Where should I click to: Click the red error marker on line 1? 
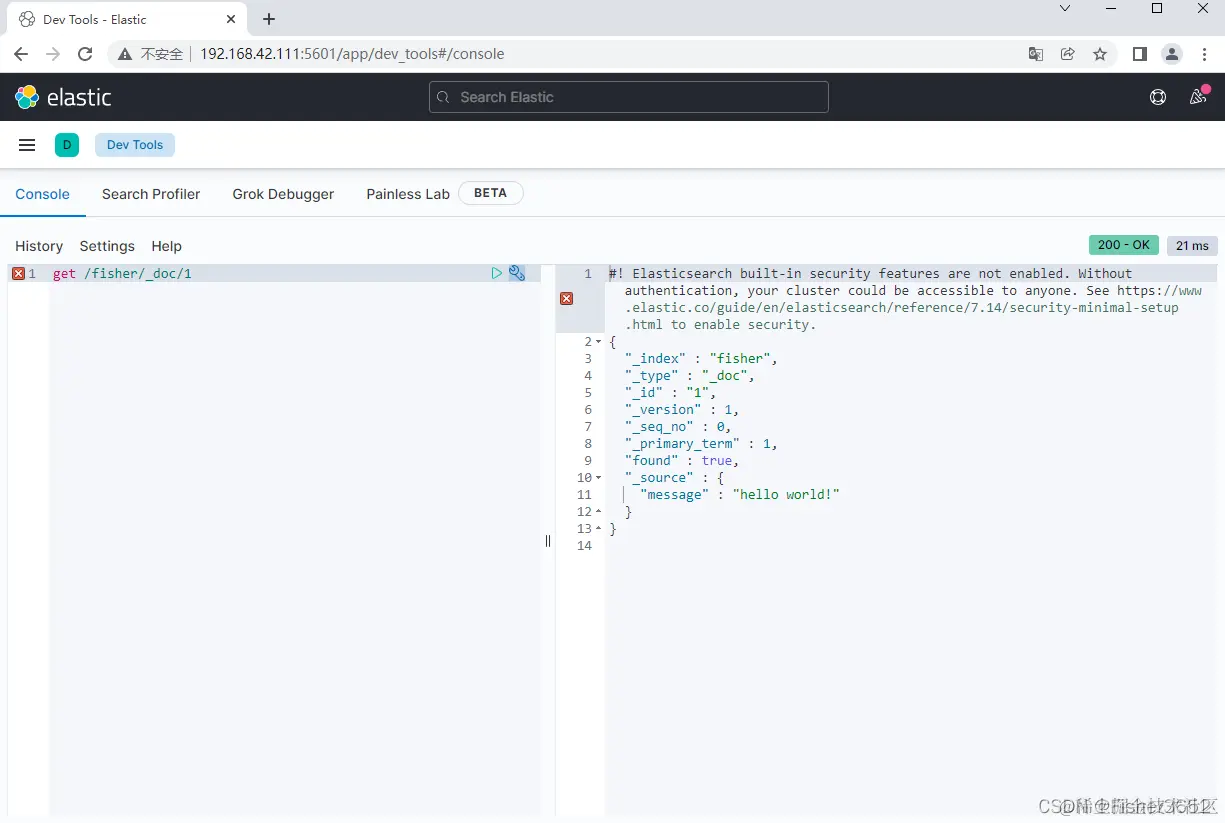18,273
